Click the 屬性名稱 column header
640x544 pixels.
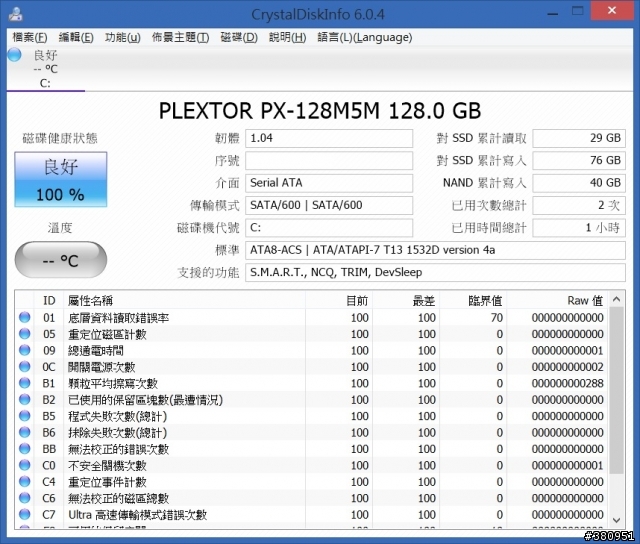tap(184, 301)
